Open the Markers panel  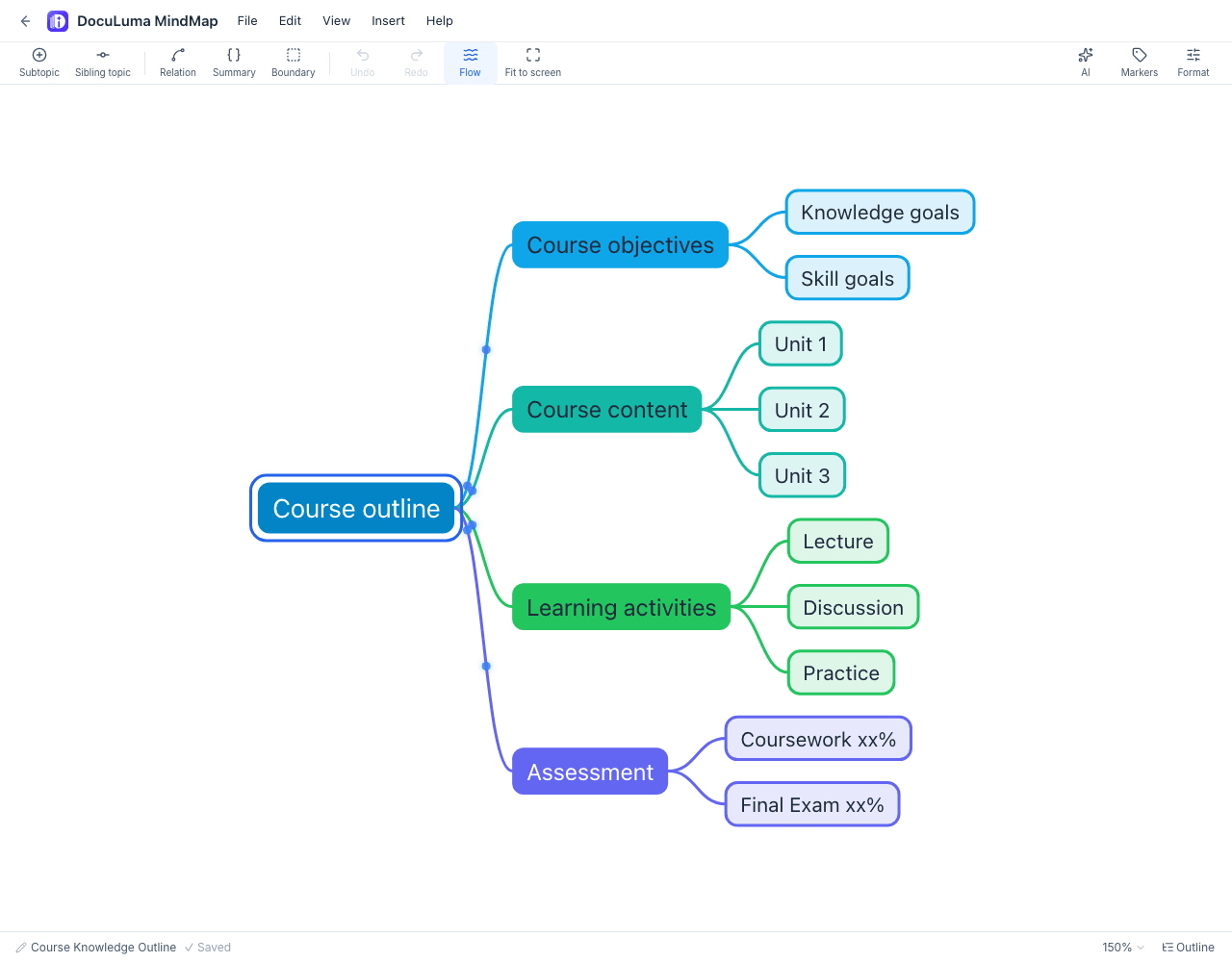[1140, 63]
